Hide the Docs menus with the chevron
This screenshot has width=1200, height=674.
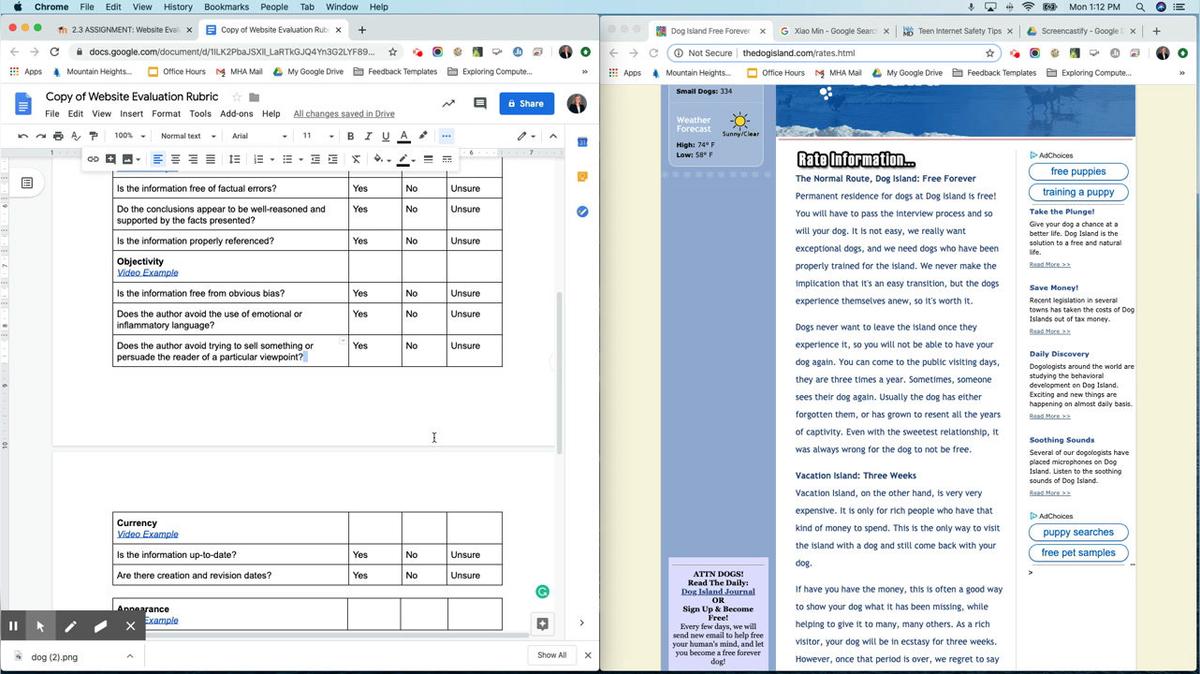(x=553, y=136)
